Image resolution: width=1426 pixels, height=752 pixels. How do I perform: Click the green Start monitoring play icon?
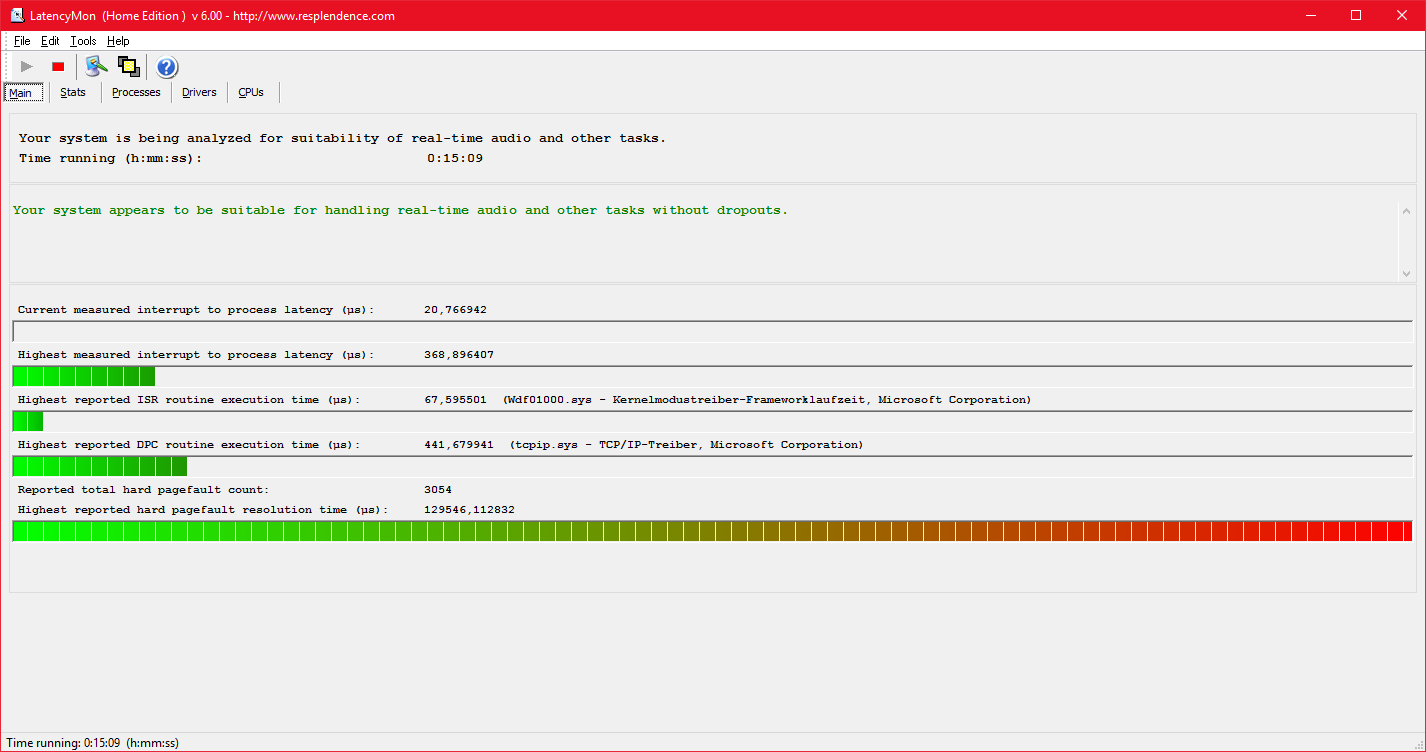tap(27, 67)
